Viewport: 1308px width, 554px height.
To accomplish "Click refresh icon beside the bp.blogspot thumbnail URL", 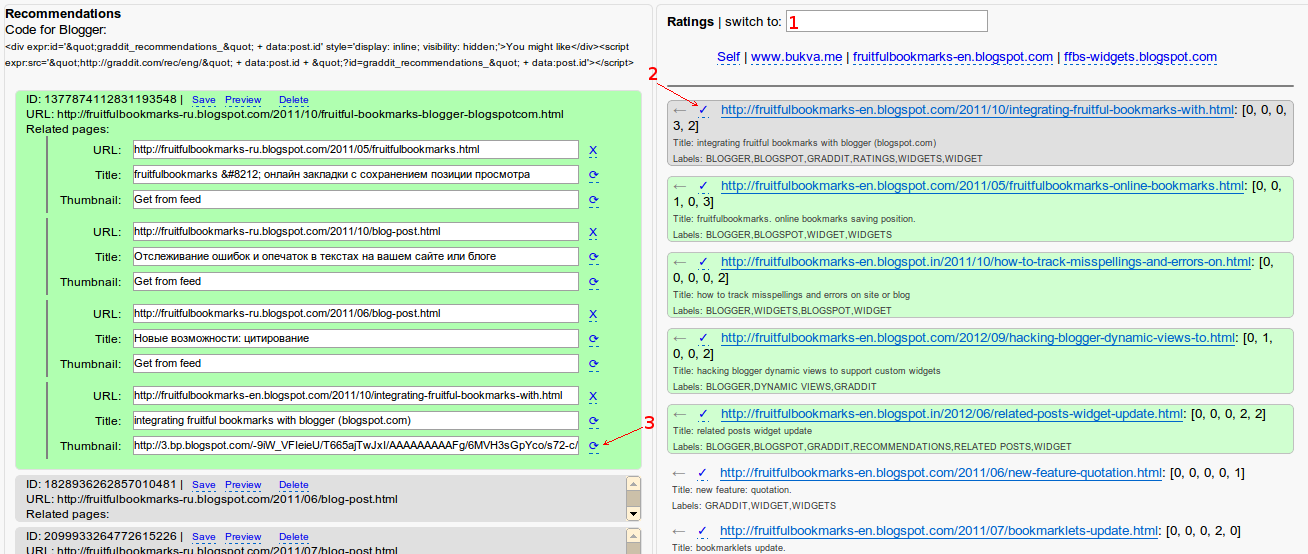I will click(593, 446).
